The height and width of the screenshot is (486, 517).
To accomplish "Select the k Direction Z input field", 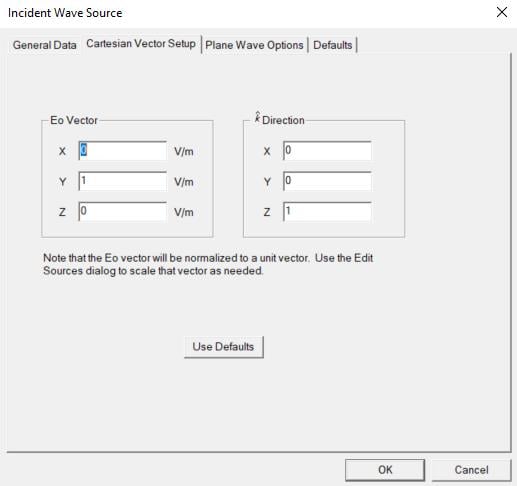I will point(327,211).
